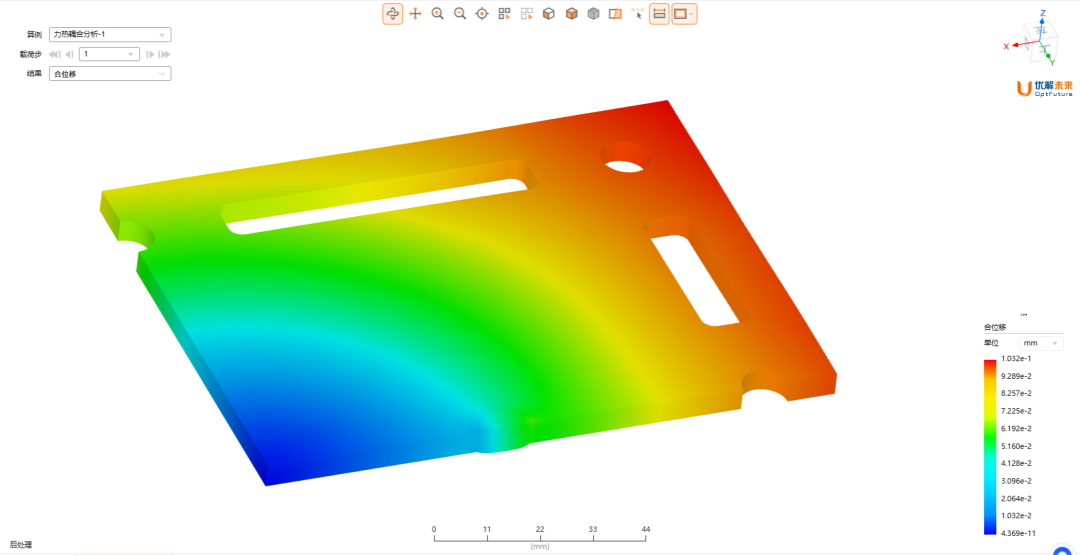Open the section clipping plane tool
1080x555 pixels.
(616, 14)
